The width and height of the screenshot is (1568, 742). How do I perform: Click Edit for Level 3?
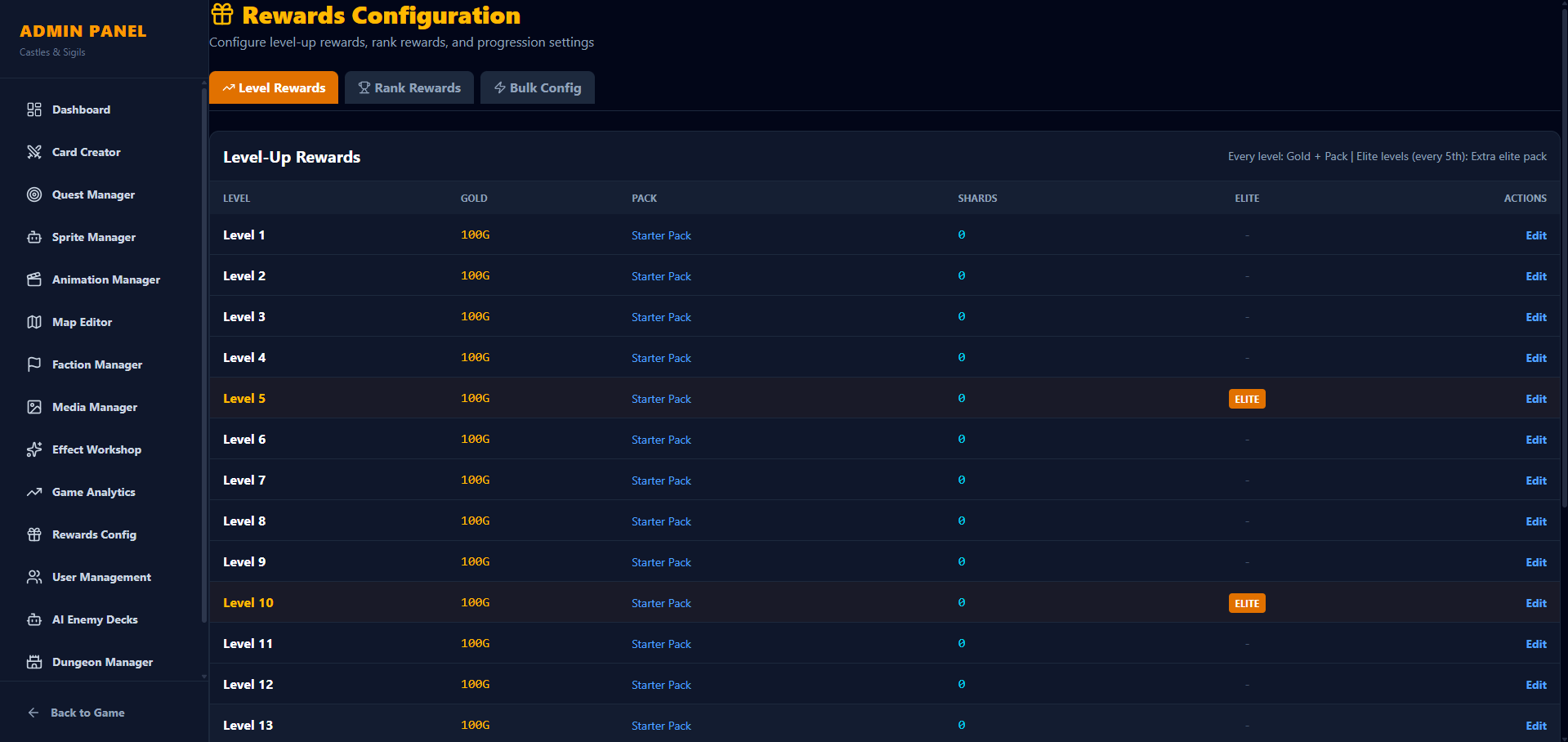(x=1536, y=317)
